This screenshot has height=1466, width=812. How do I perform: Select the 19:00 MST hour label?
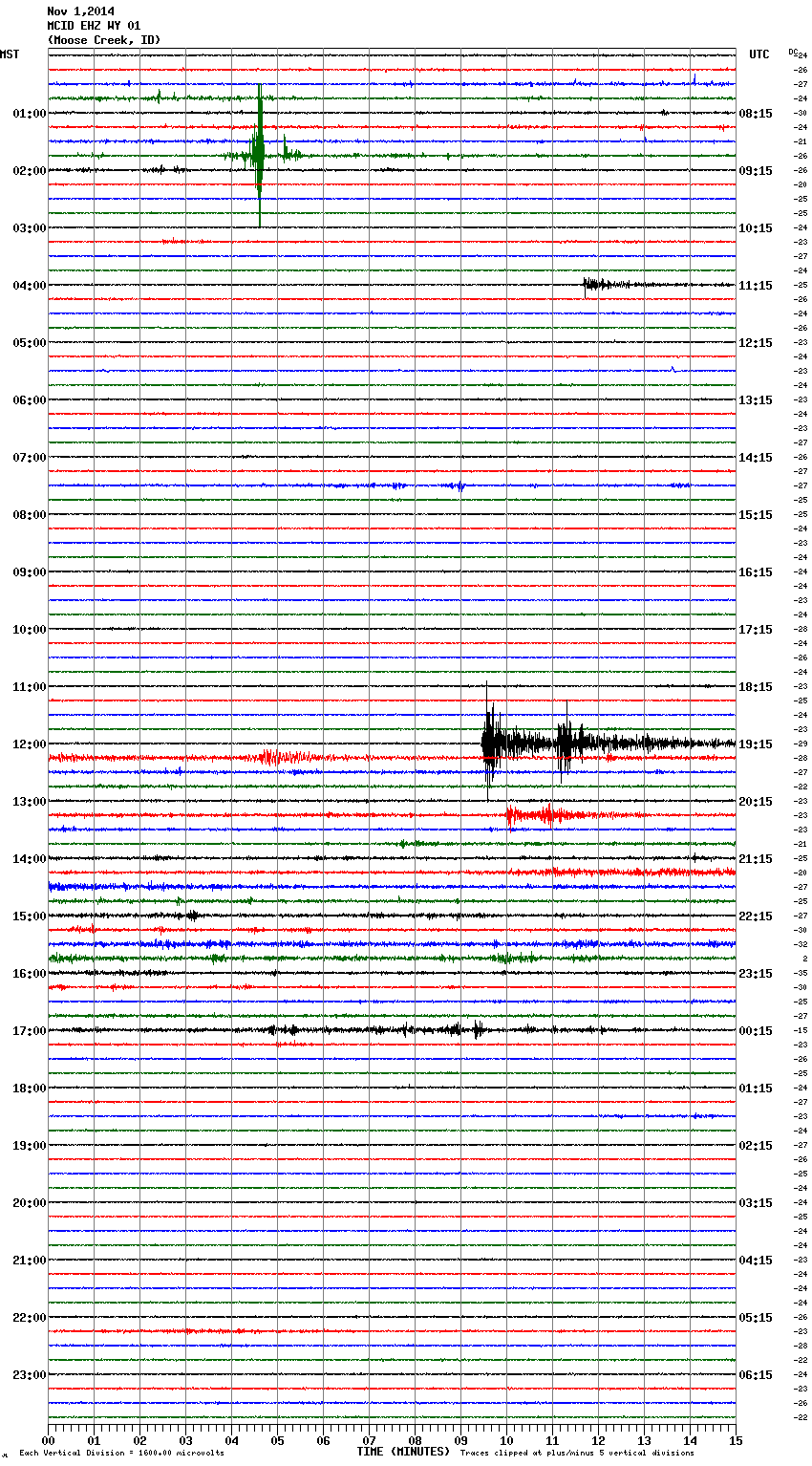coord(30,1145)
